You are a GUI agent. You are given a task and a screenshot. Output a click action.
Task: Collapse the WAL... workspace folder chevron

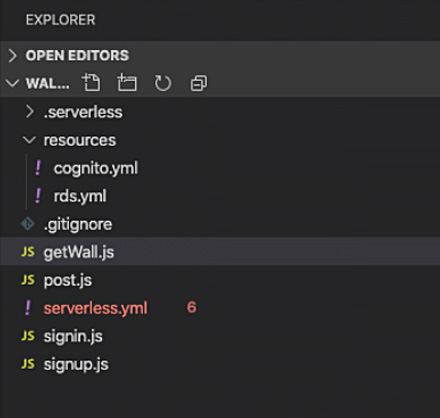pos(12,83)
